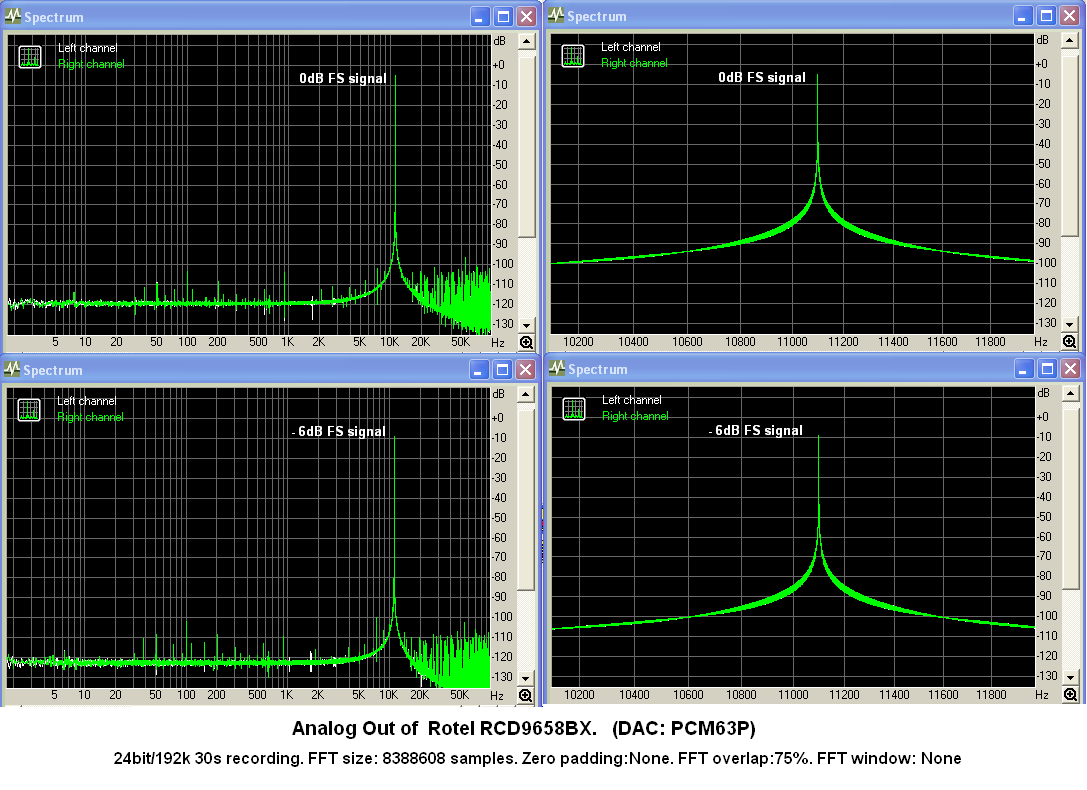Click vertical scrollbar thumb in -6dB FS 10200–11800 Hz window
The image size is (1087, 790).
pos(1070,499)
